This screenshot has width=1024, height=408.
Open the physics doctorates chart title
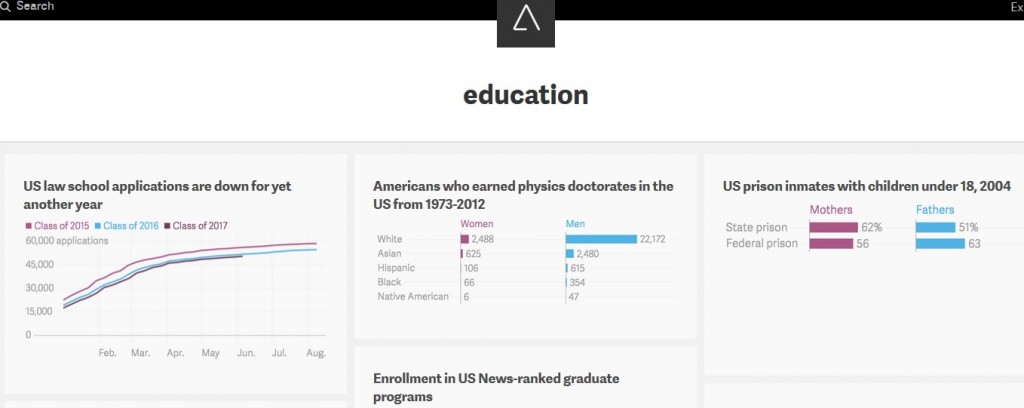tap(523, 195)
